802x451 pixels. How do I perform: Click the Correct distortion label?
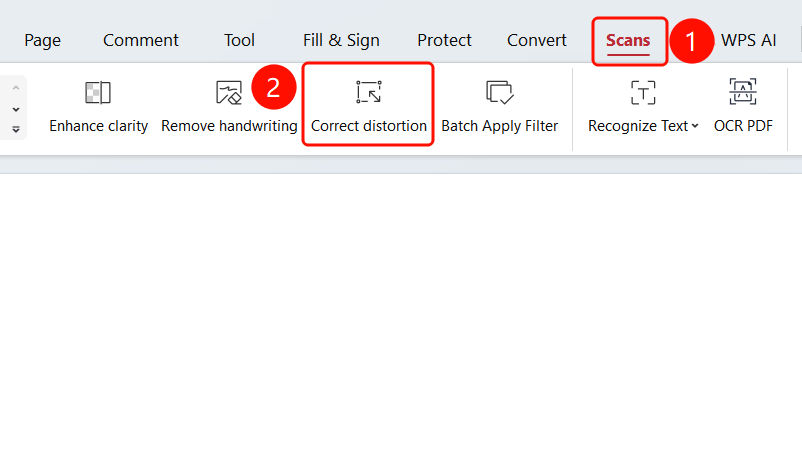point(369,126)
